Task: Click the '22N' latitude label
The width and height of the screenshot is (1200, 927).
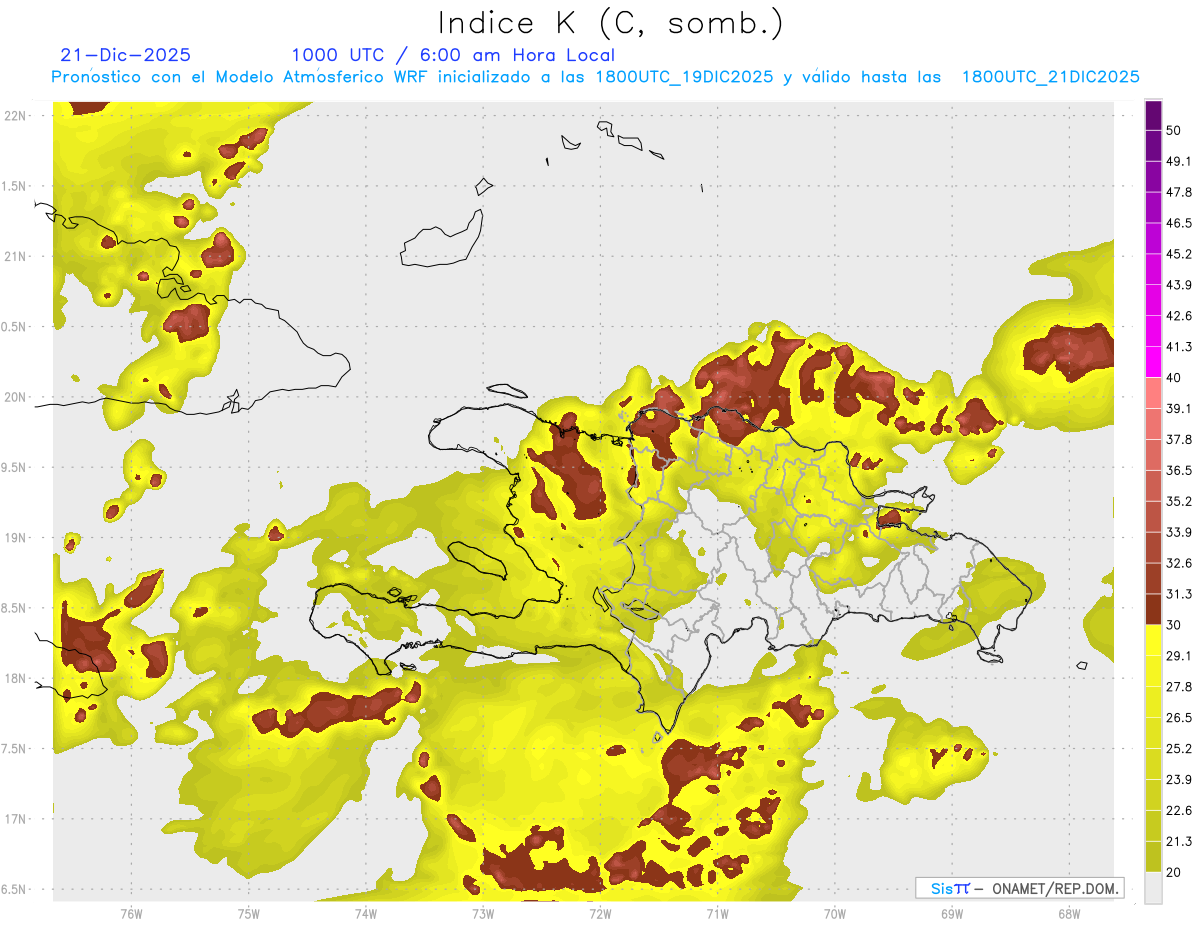Action: (x=15, y=115)
